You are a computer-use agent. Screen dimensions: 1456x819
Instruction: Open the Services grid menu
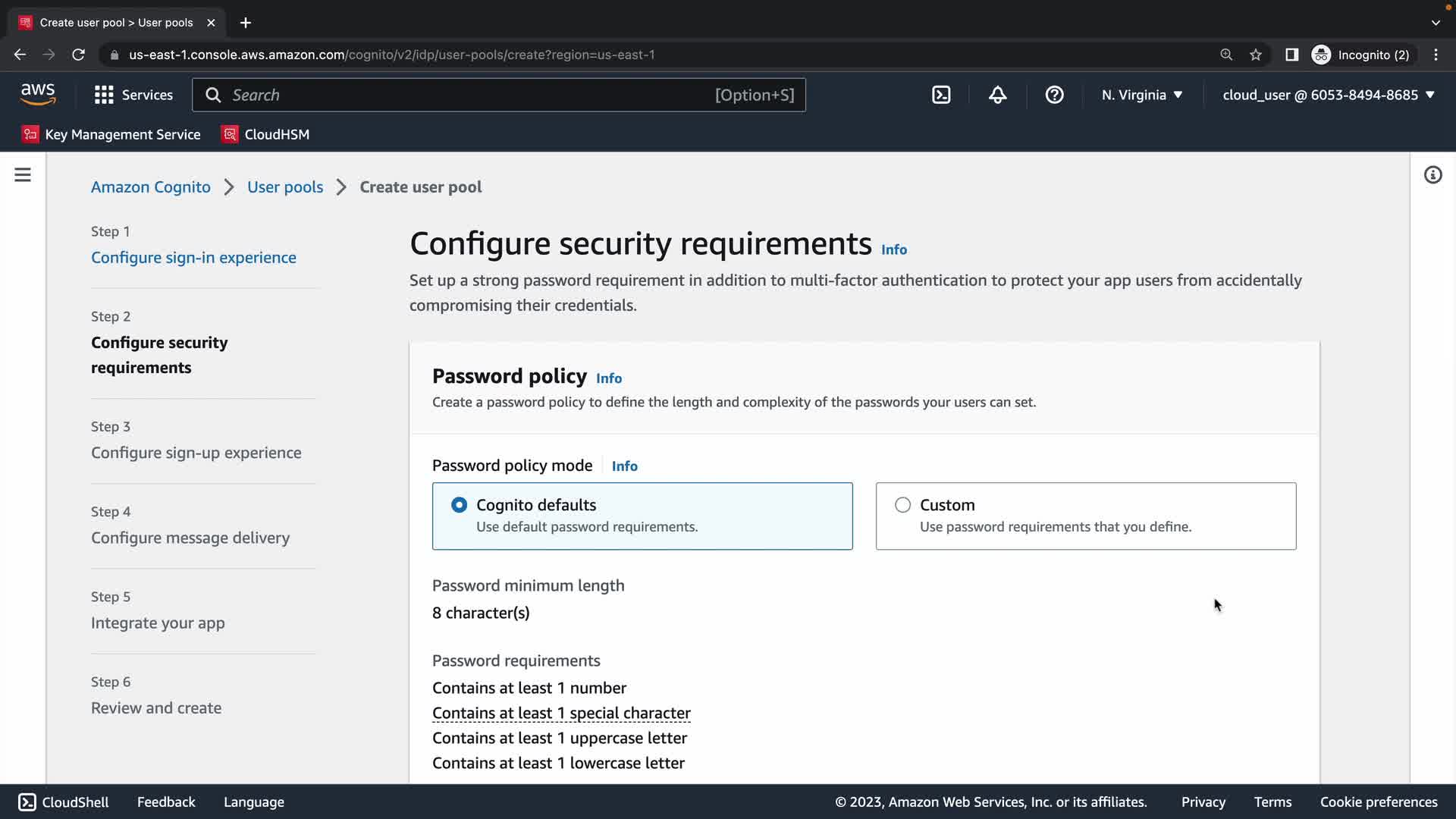(133, 95)
